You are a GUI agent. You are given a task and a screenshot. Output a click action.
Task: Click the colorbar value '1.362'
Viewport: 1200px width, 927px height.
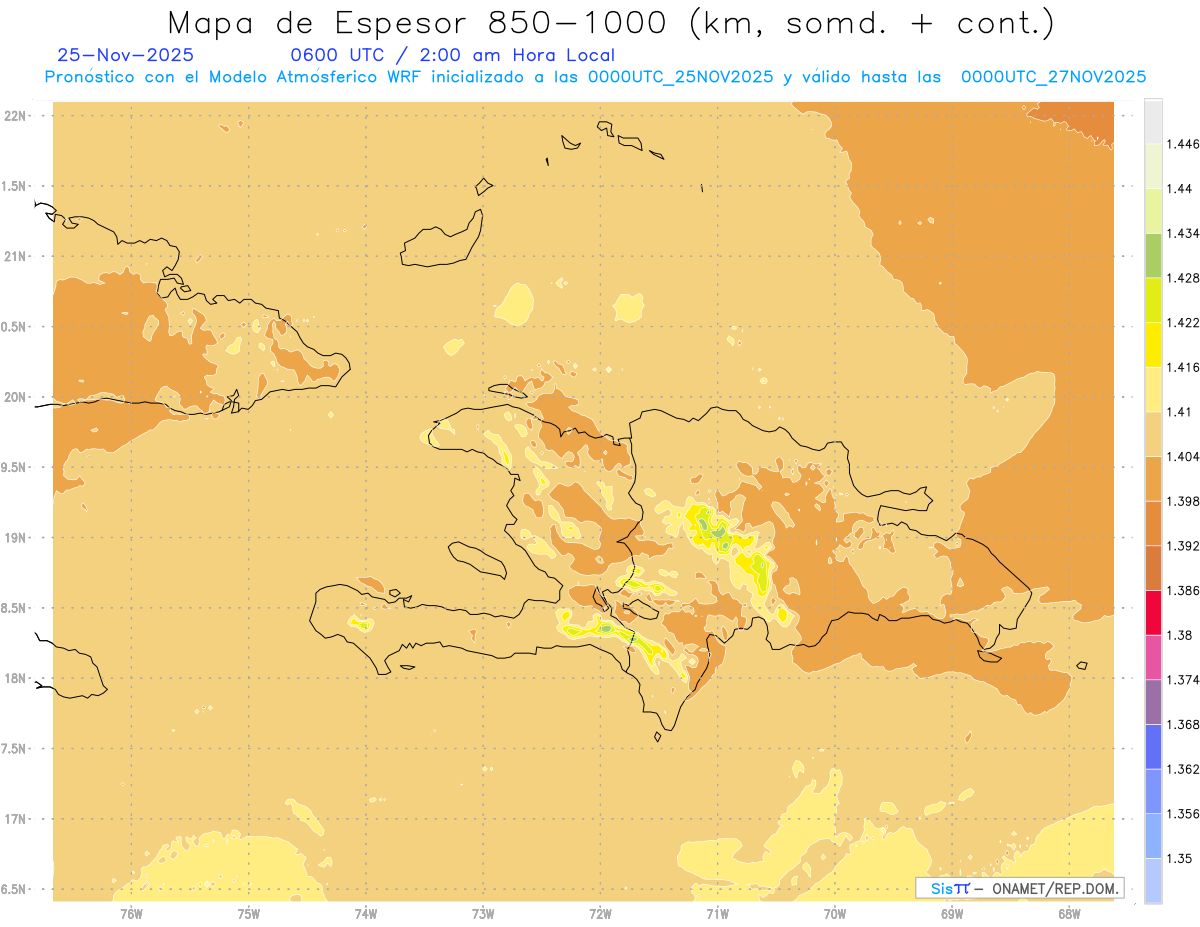click(1182, 769)
